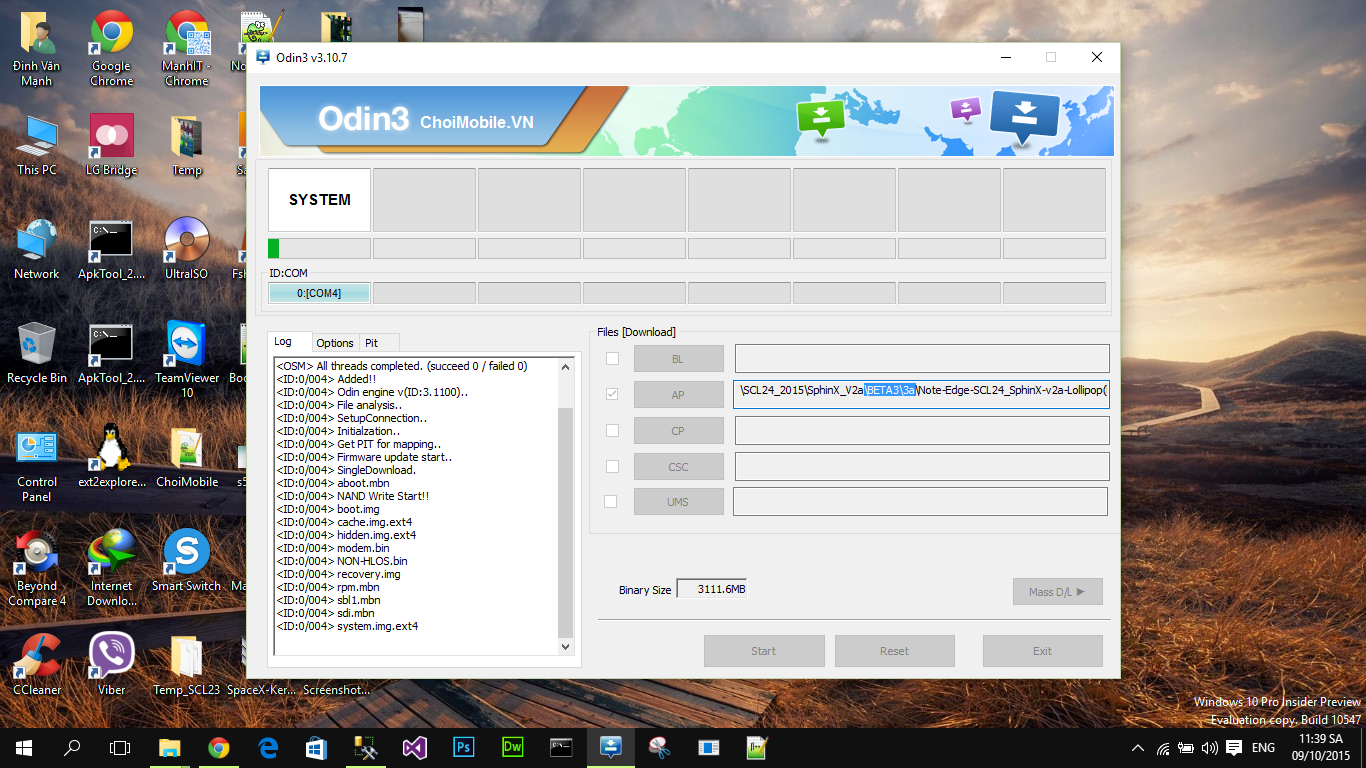
Task: Open Command Prompt from the taskbar
Action: point(561,747)
